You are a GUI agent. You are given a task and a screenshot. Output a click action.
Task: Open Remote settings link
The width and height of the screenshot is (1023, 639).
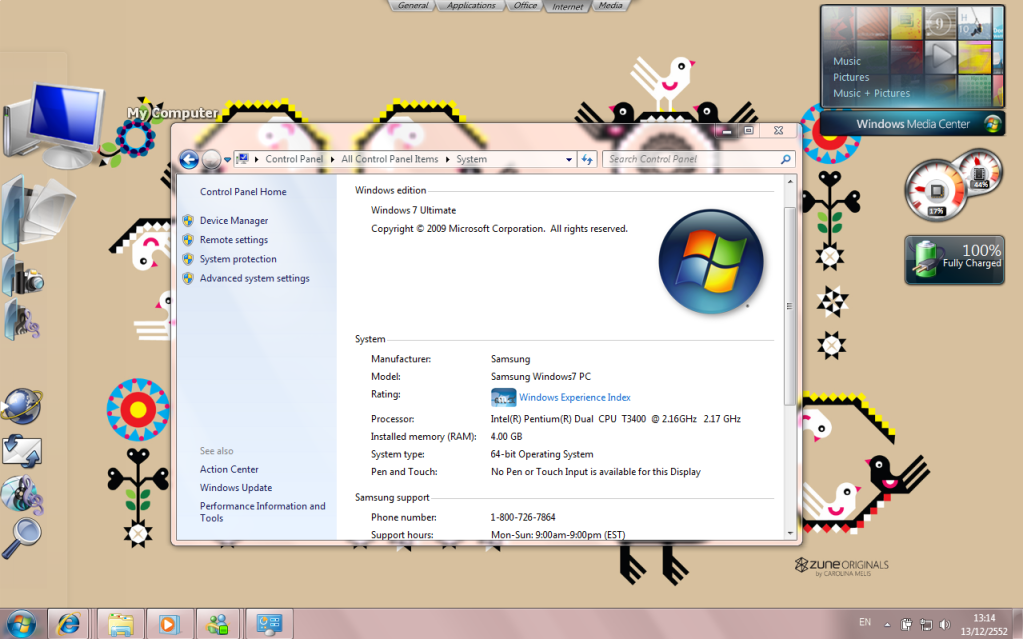click(x=234, y=240)
